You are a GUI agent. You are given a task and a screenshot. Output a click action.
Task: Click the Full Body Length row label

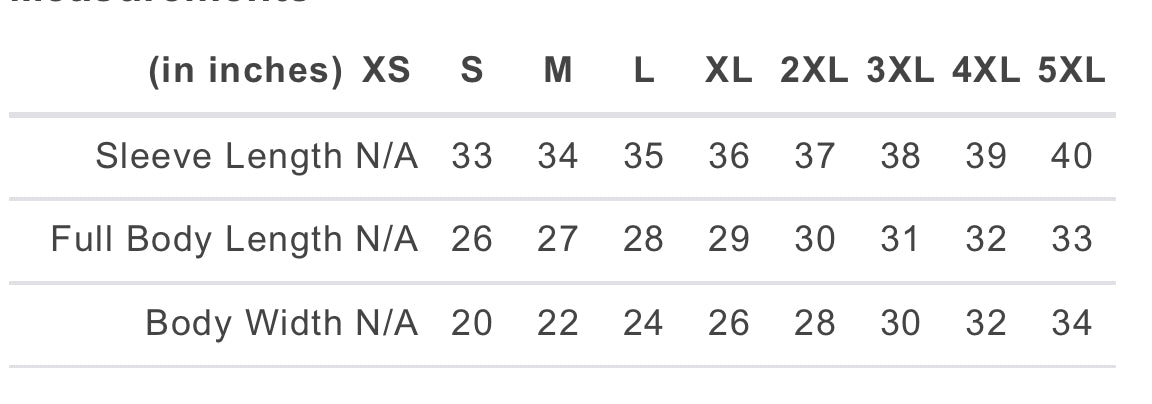tap(197, 239)
